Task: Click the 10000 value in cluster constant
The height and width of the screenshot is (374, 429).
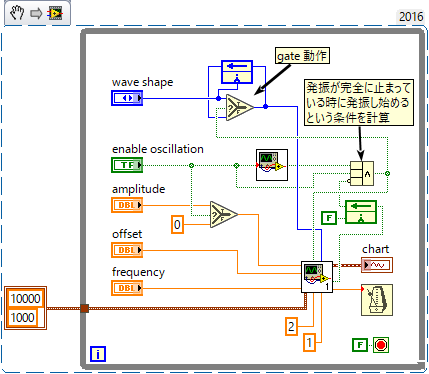Action: [25, 298]
